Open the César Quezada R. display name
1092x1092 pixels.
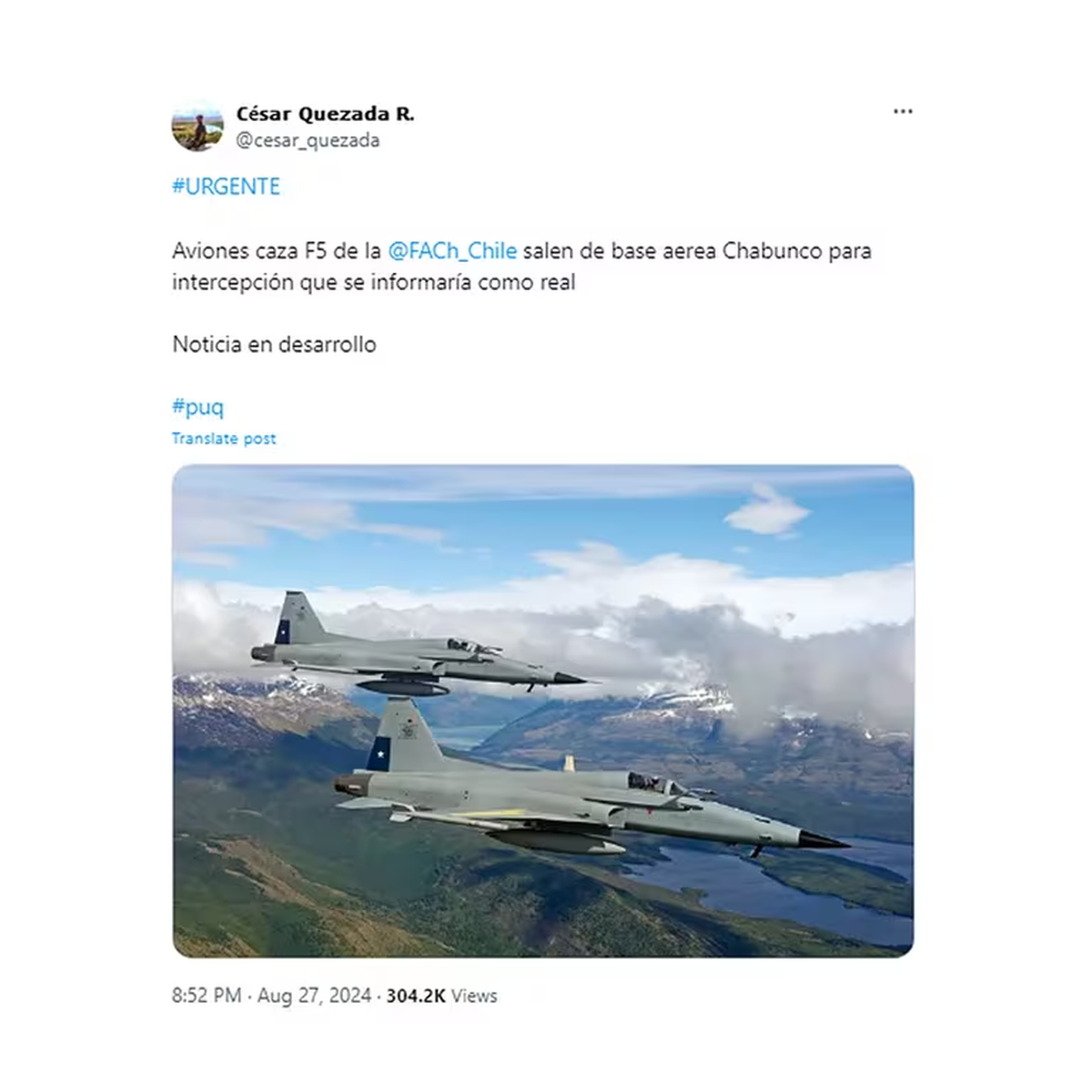click(325, 114)
